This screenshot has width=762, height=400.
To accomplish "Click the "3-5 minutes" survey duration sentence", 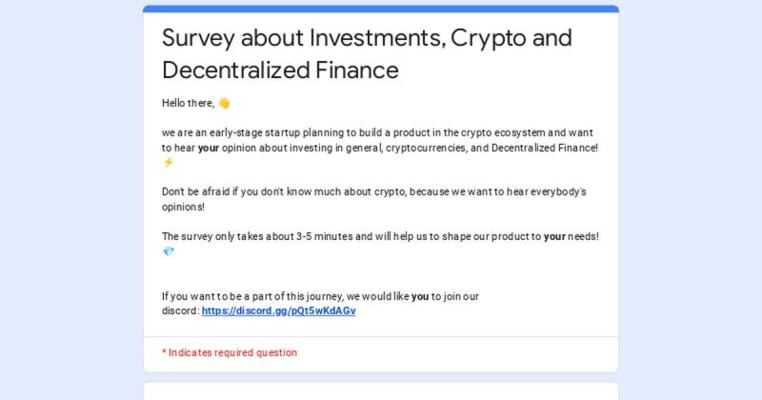I will click(x=350, y=237).
